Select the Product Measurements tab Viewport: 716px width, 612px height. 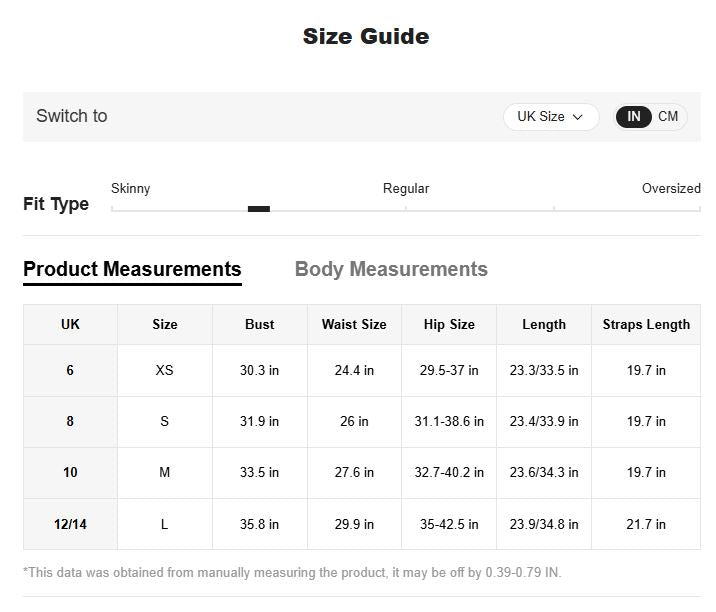pos(132,269)
